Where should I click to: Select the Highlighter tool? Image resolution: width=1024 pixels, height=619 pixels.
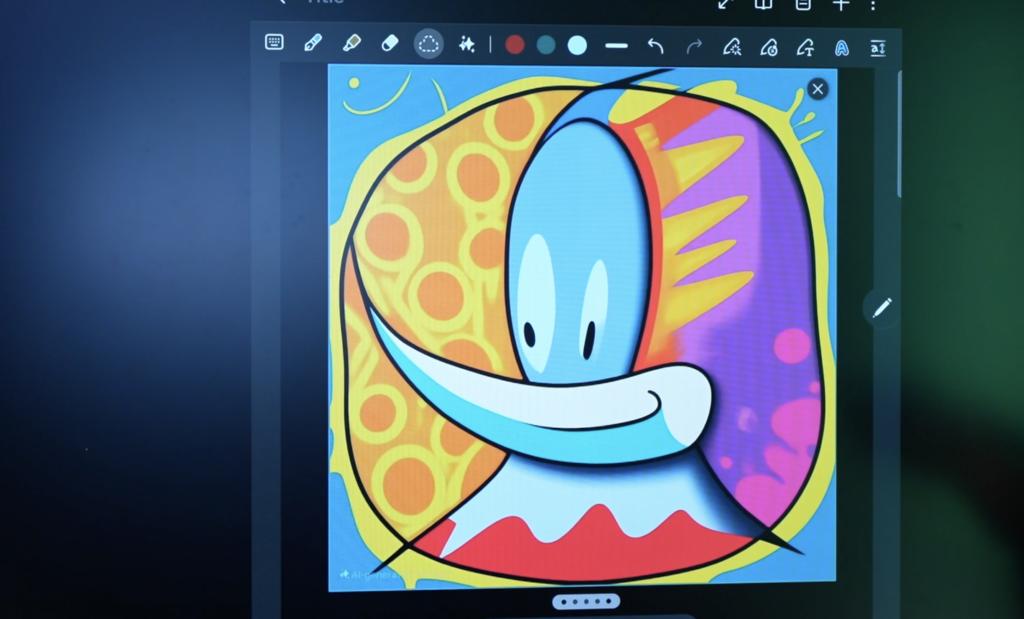(351, 43)
